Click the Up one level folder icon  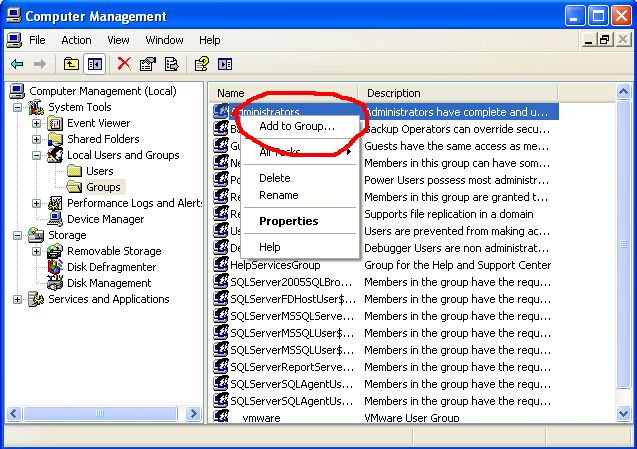click(71, 64)
